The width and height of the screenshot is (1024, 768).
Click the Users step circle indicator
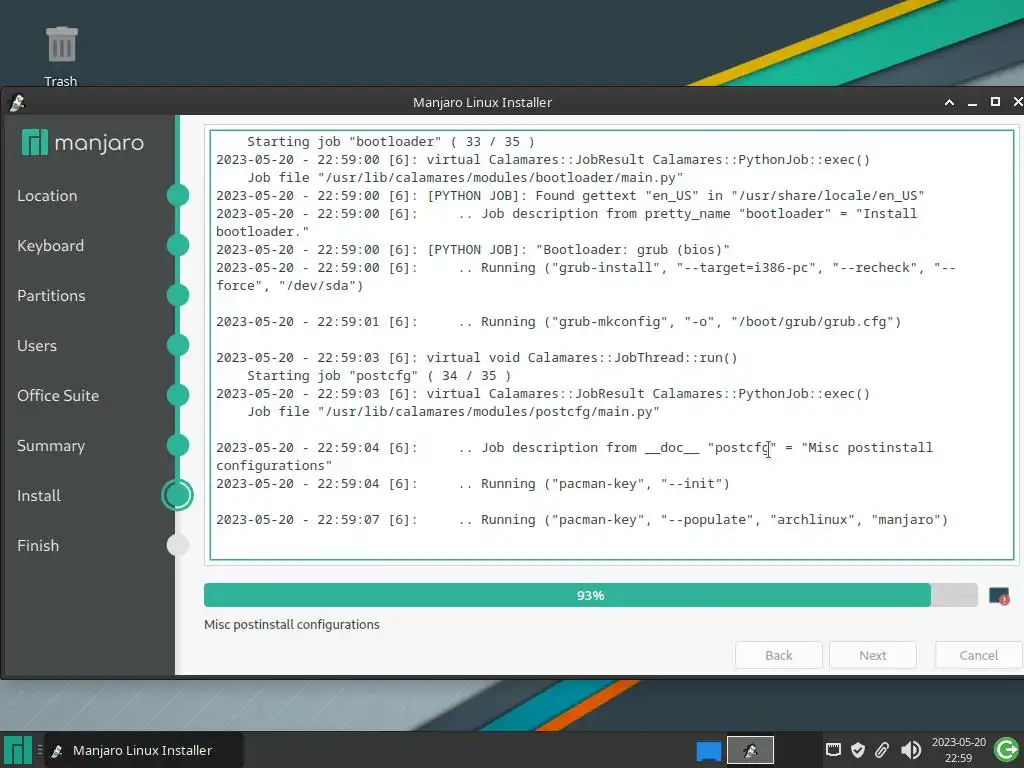[178, 345]
